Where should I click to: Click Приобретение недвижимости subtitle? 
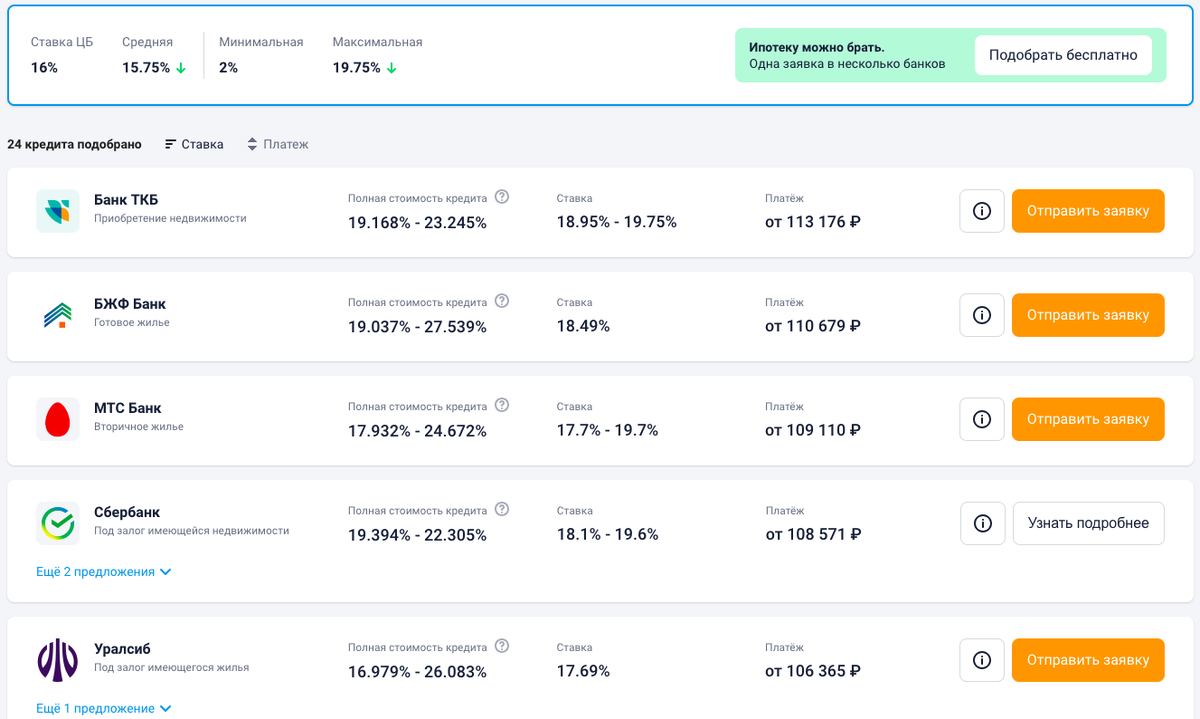point(170,218)
